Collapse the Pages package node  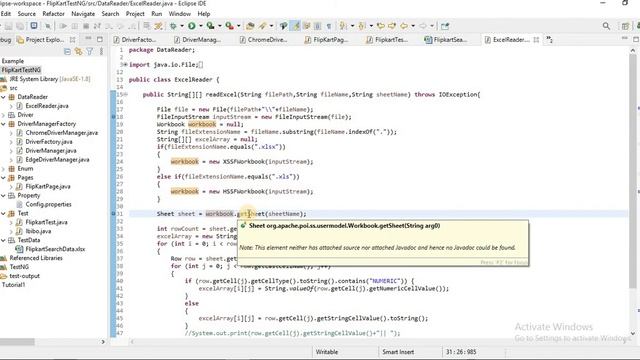(x=3, y=178)
